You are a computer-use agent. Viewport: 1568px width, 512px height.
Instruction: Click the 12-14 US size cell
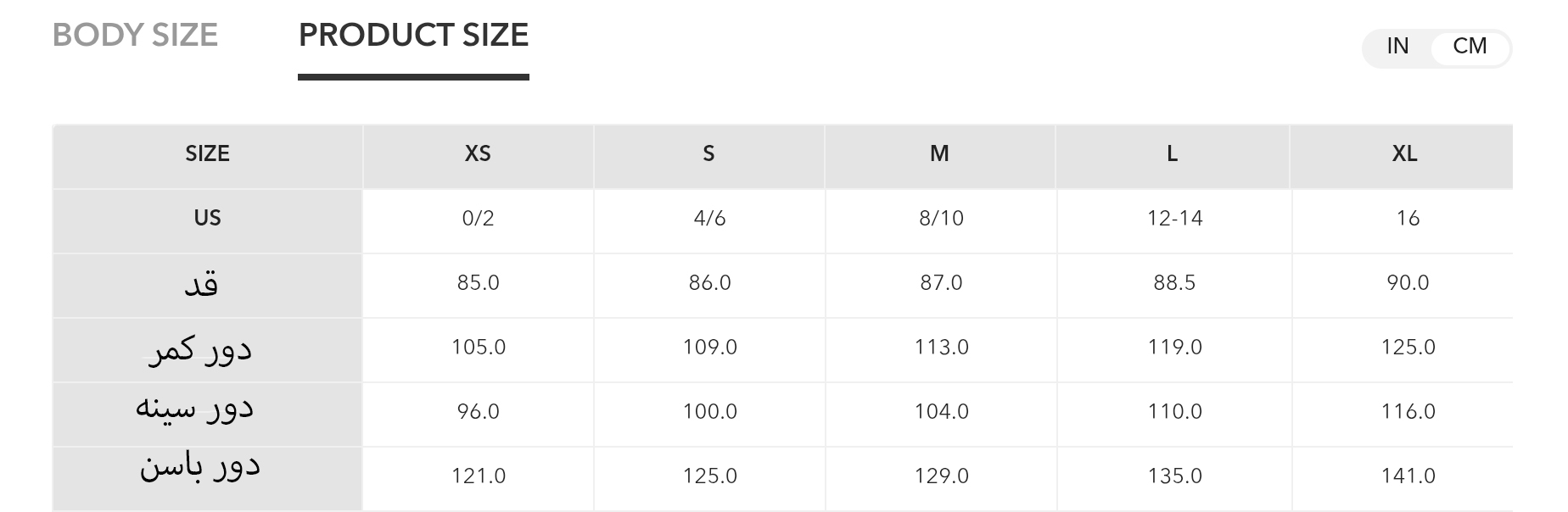tap(1174, 219)
